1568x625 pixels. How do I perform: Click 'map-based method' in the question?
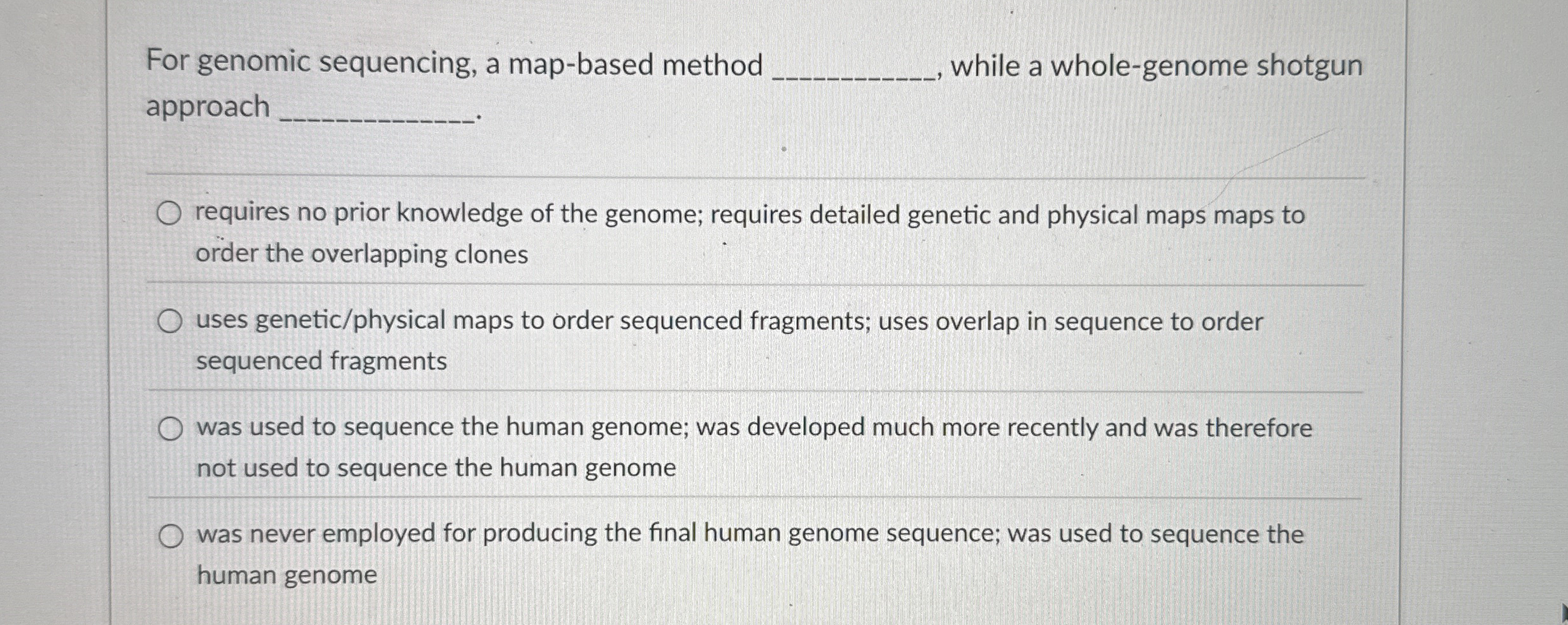click(637, 62)
